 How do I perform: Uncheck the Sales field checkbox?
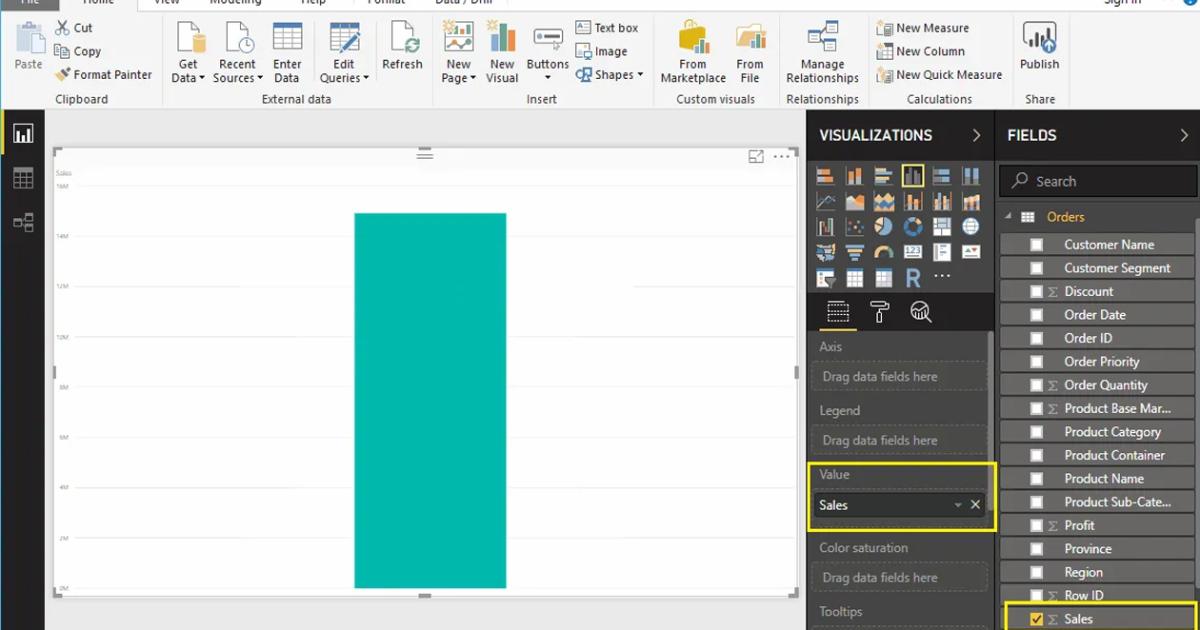pyautogui.click(x=1036, y=618)
